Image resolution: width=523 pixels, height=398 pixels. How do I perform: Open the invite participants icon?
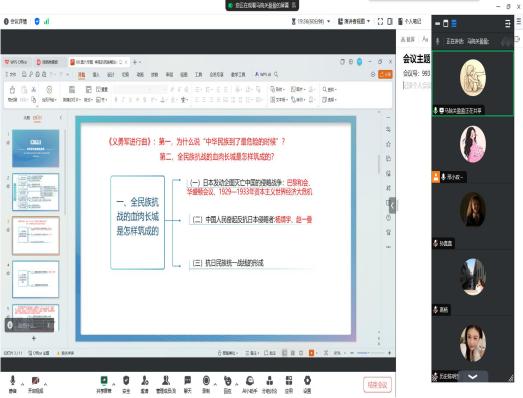point(144,384)
